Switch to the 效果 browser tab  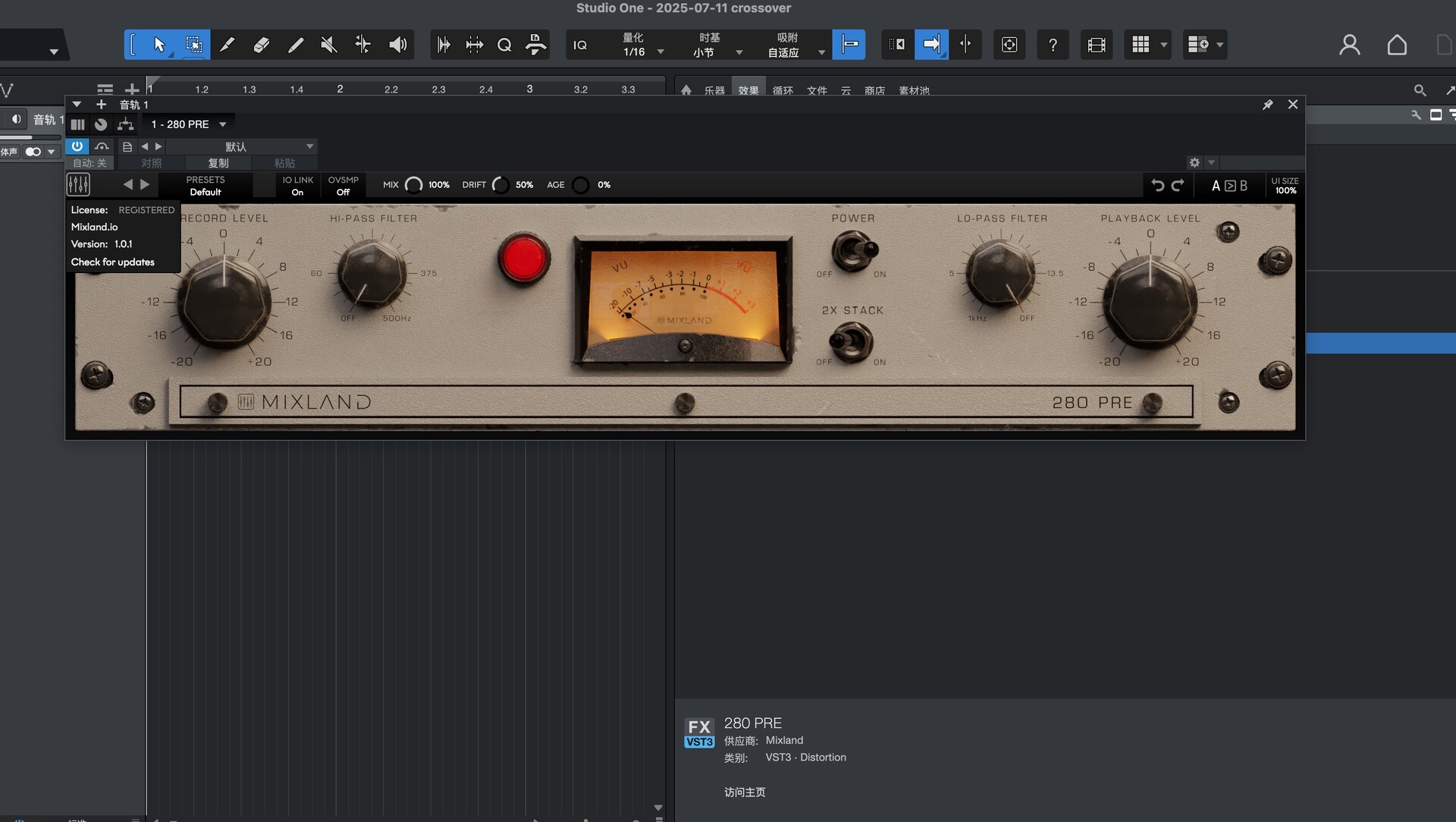(x=748, y=90)
